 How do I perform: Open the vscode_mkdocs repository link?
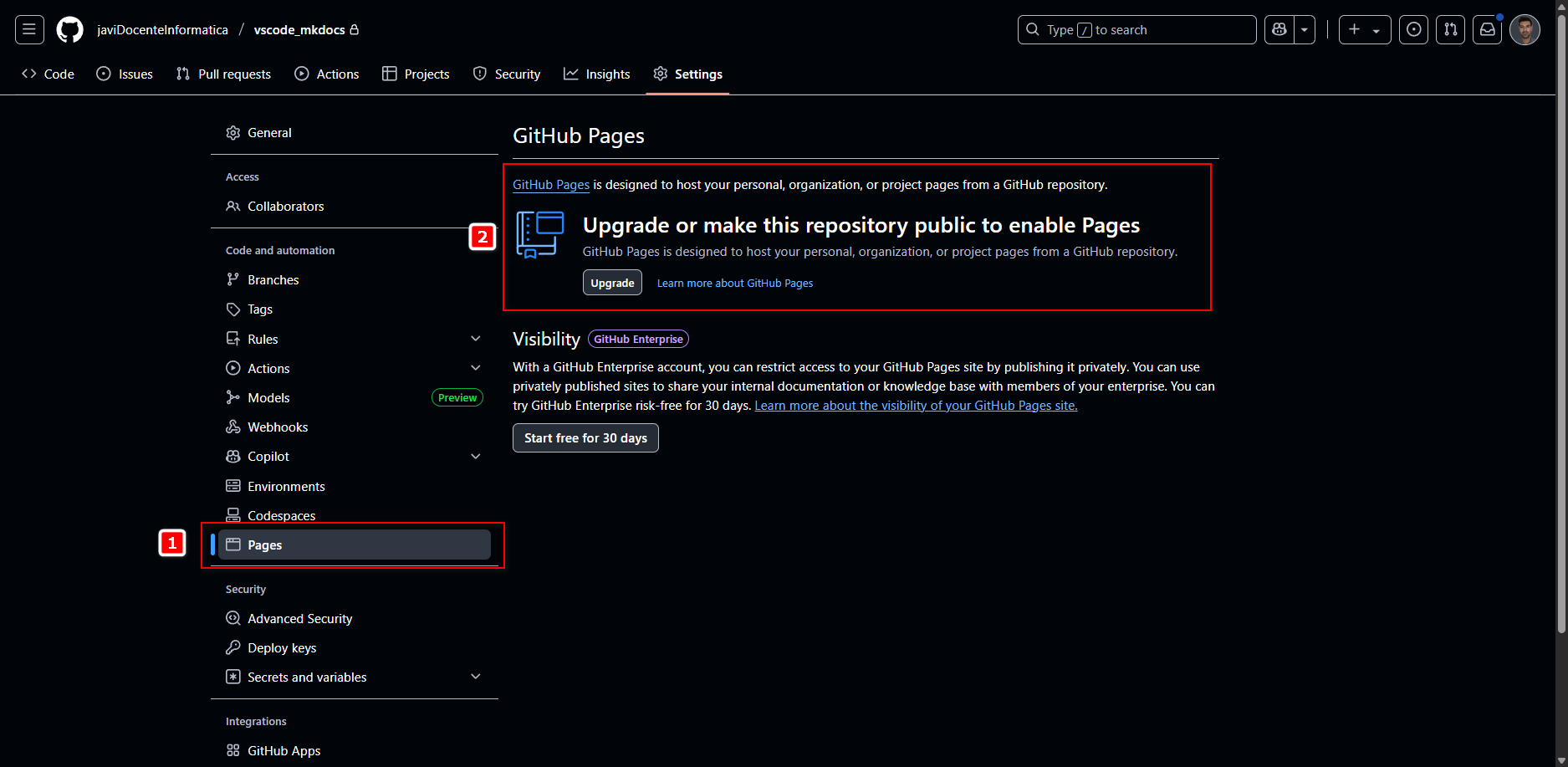pyautogui.click(x=299, y=30)
